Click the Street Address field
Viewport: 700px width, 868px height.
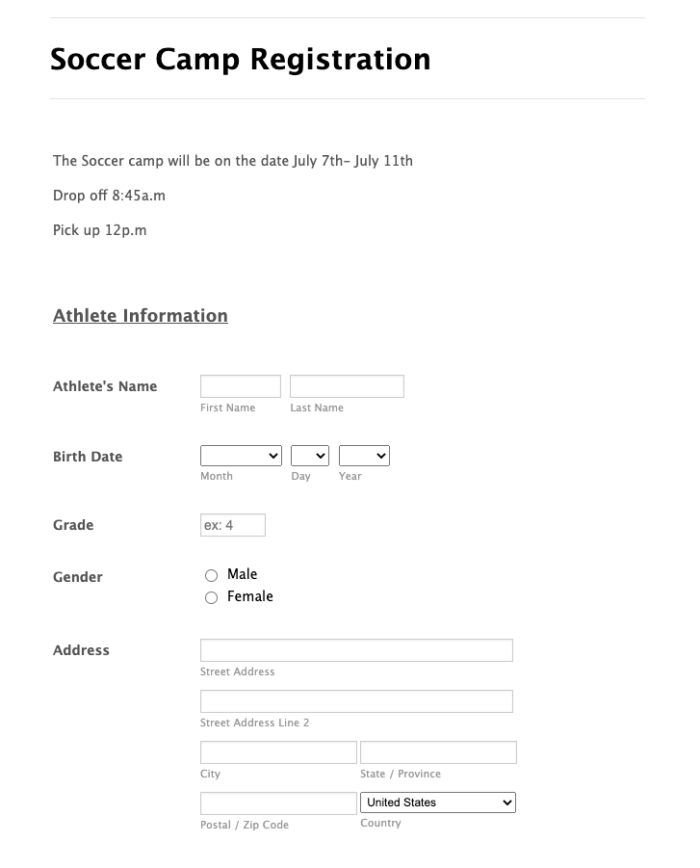pyautogui.click(x=356, y=651)
